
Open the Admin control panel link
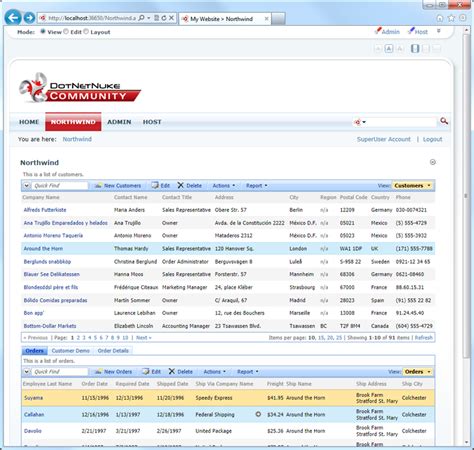[387, 32]
